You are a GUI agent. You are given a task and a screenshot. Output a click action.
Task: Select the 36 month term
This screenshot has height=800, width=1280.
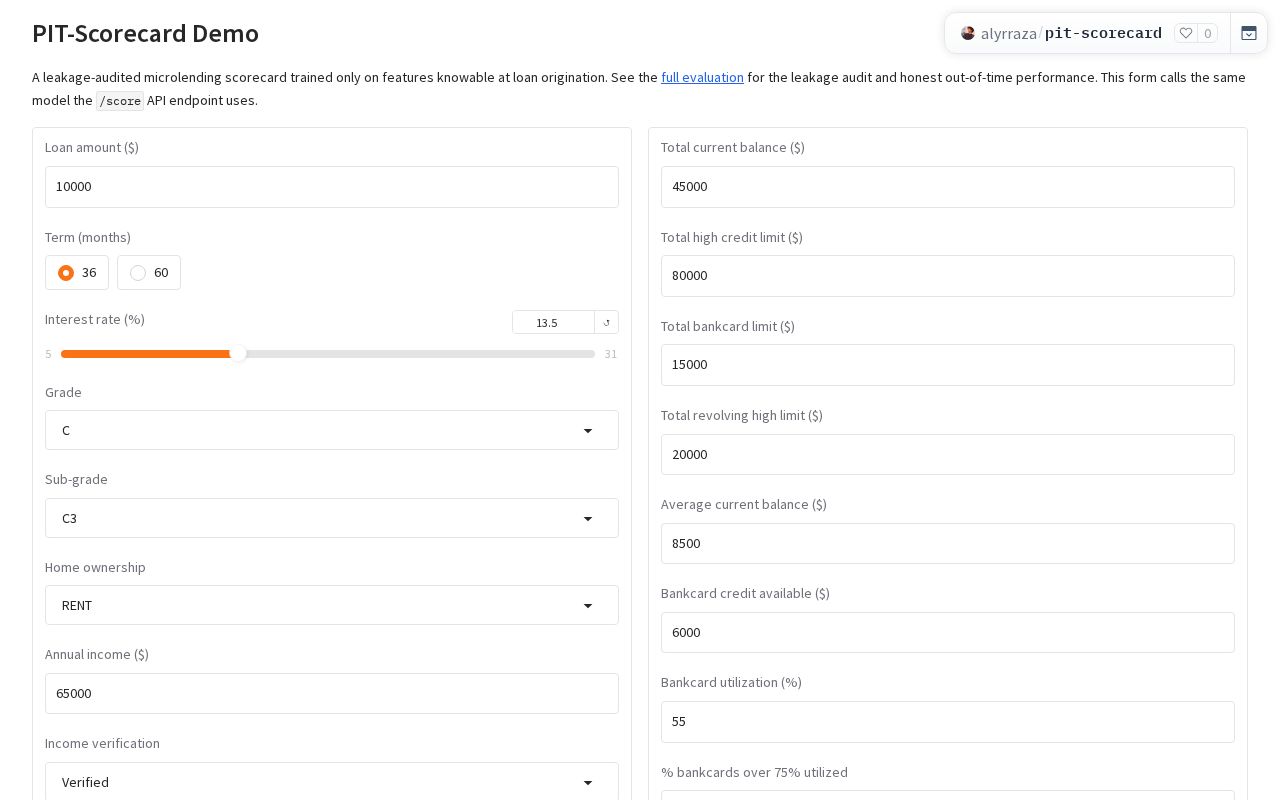click(77, 273)
